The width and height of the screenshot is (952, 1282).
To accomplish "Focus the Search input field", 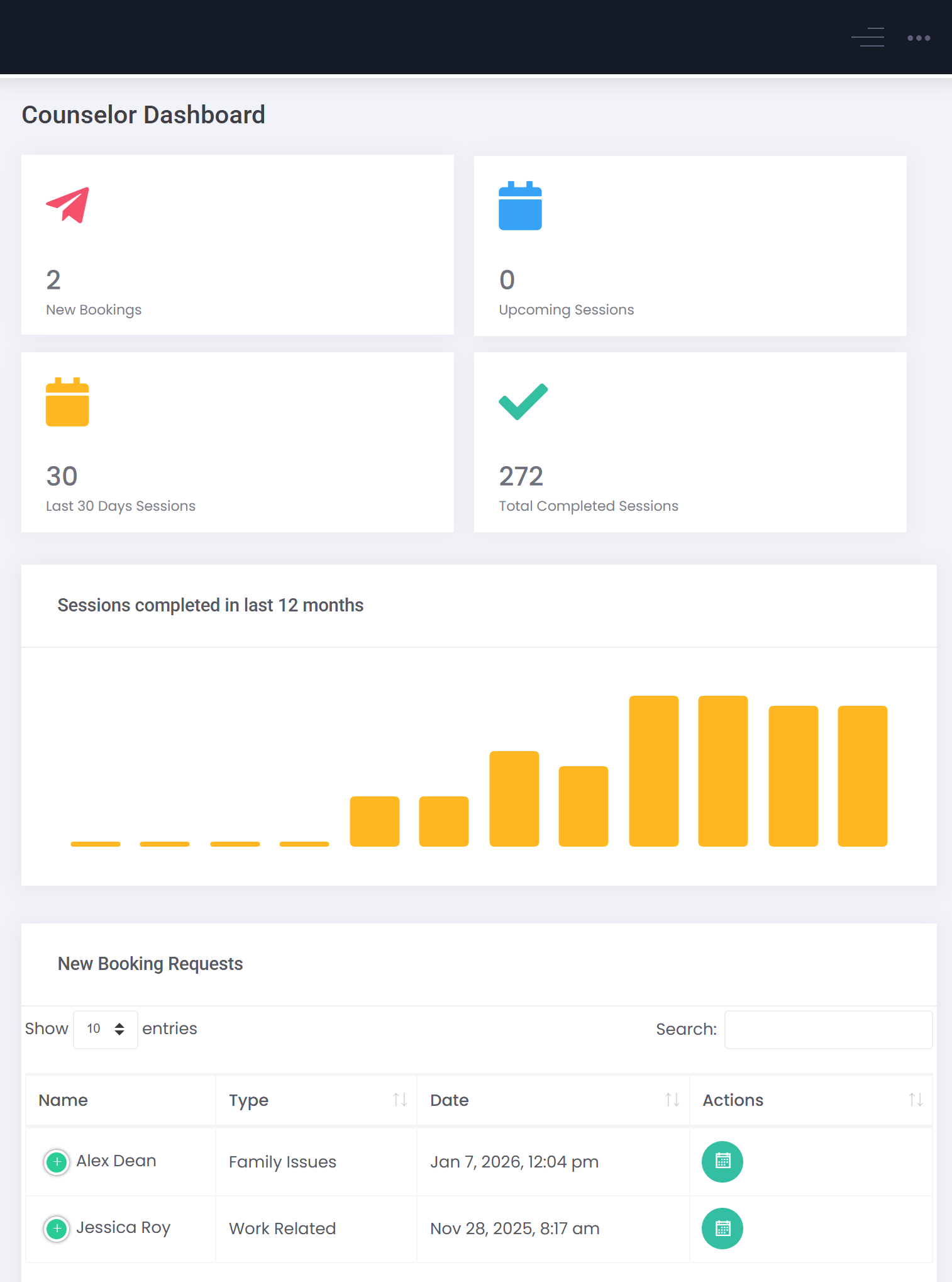I will (x=828, y=1029).
